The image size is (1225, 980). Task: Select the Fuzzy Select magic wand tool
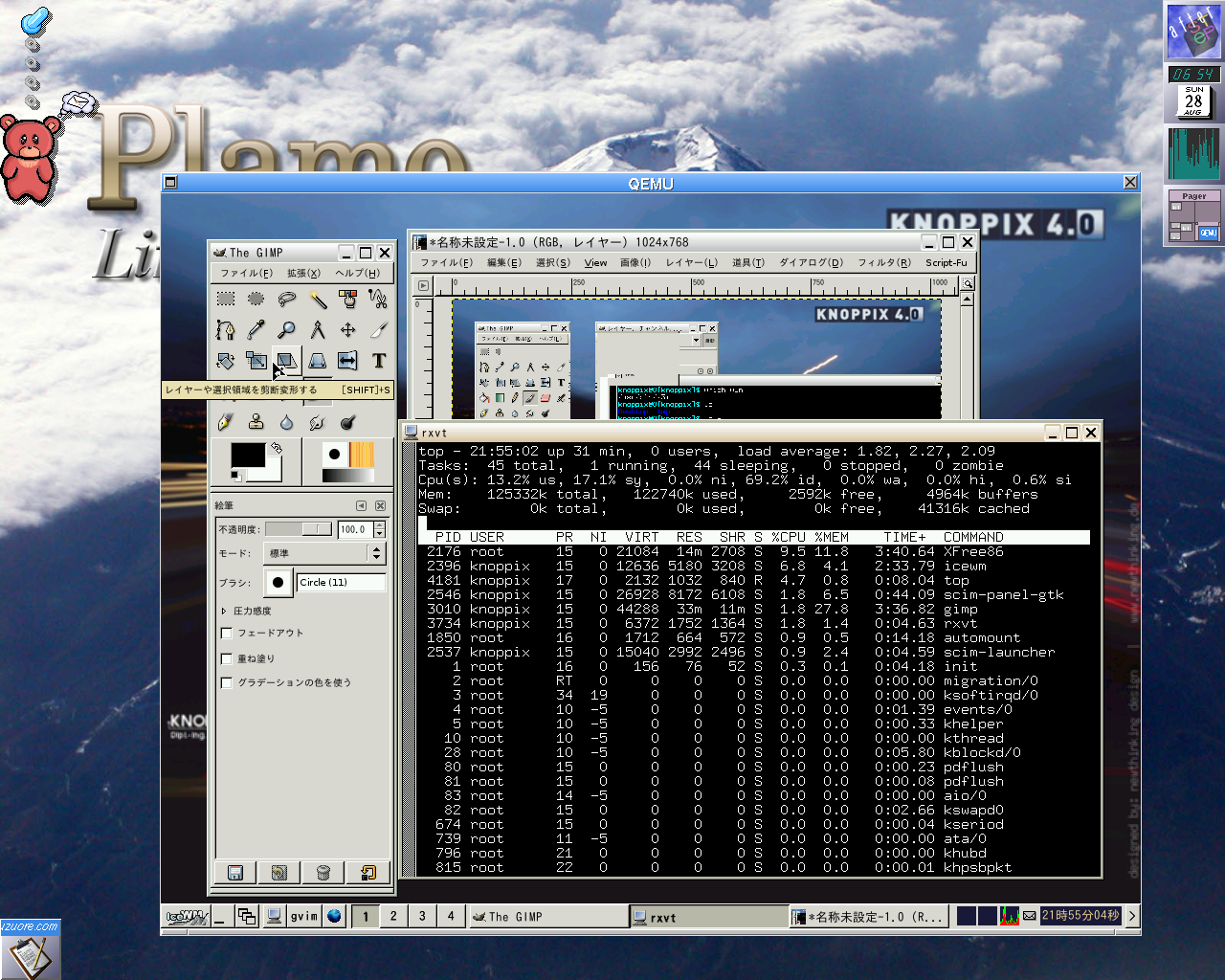click(318, 300)
